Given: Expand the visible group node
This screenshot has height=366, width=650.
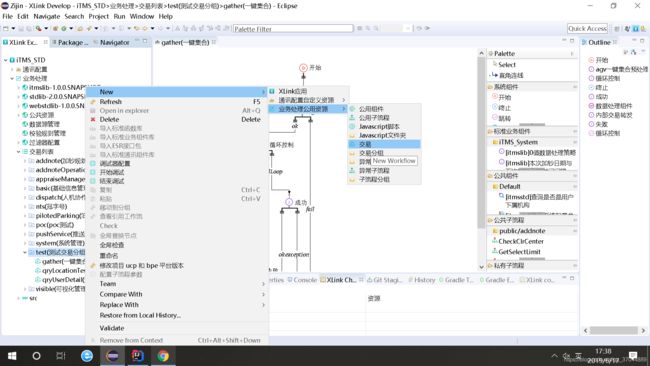Looking at the screenshot, I should pos(25,289).
